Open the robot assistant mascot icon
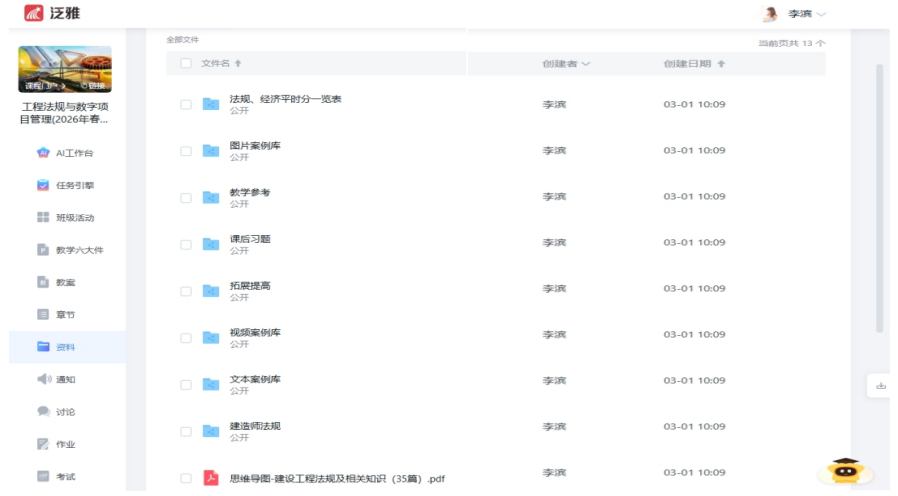The image size is (898, 496). pyautogui.click(x=844, y=472)
